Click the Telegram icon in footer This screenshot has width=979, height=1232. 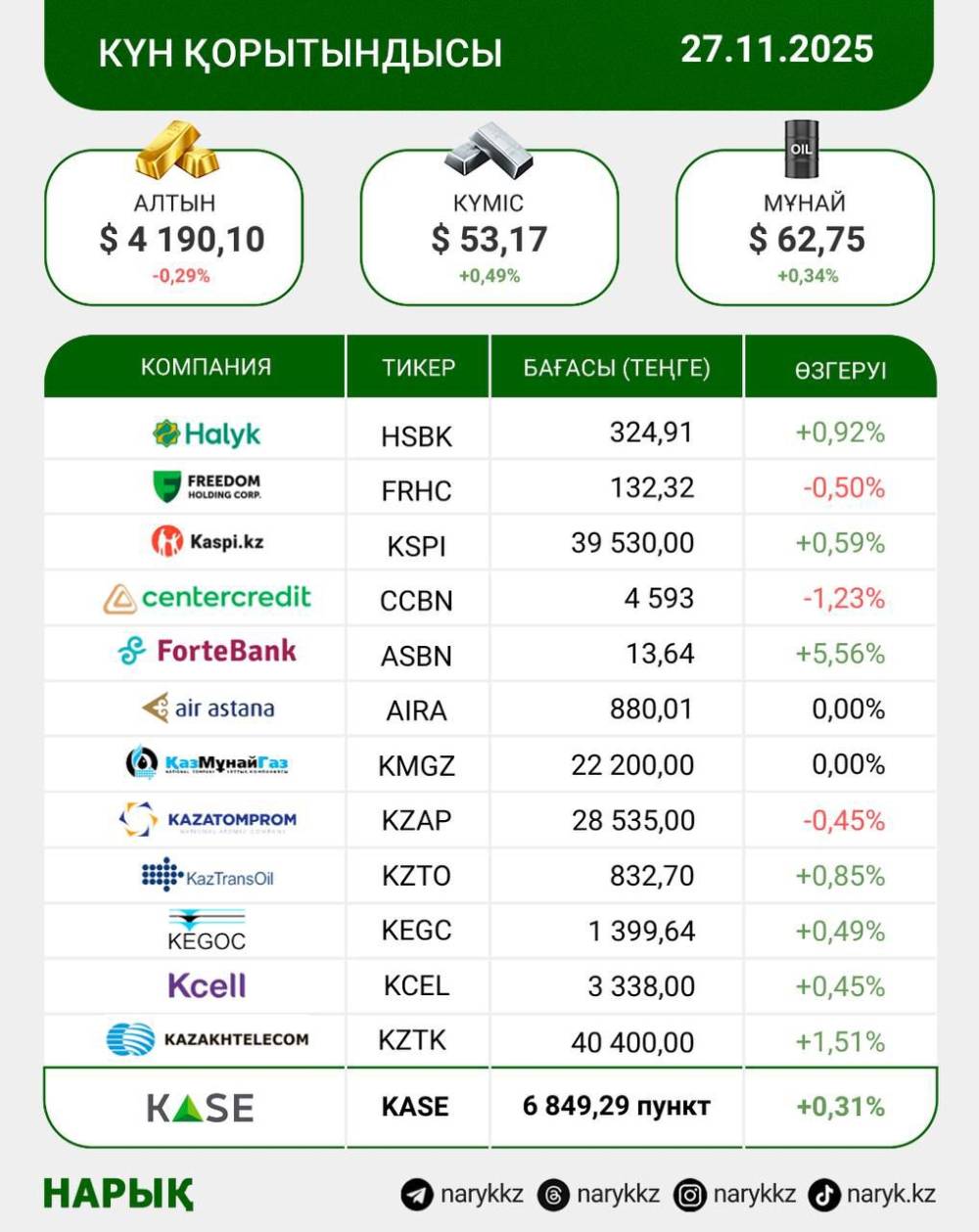click(x=417, y=1195)
